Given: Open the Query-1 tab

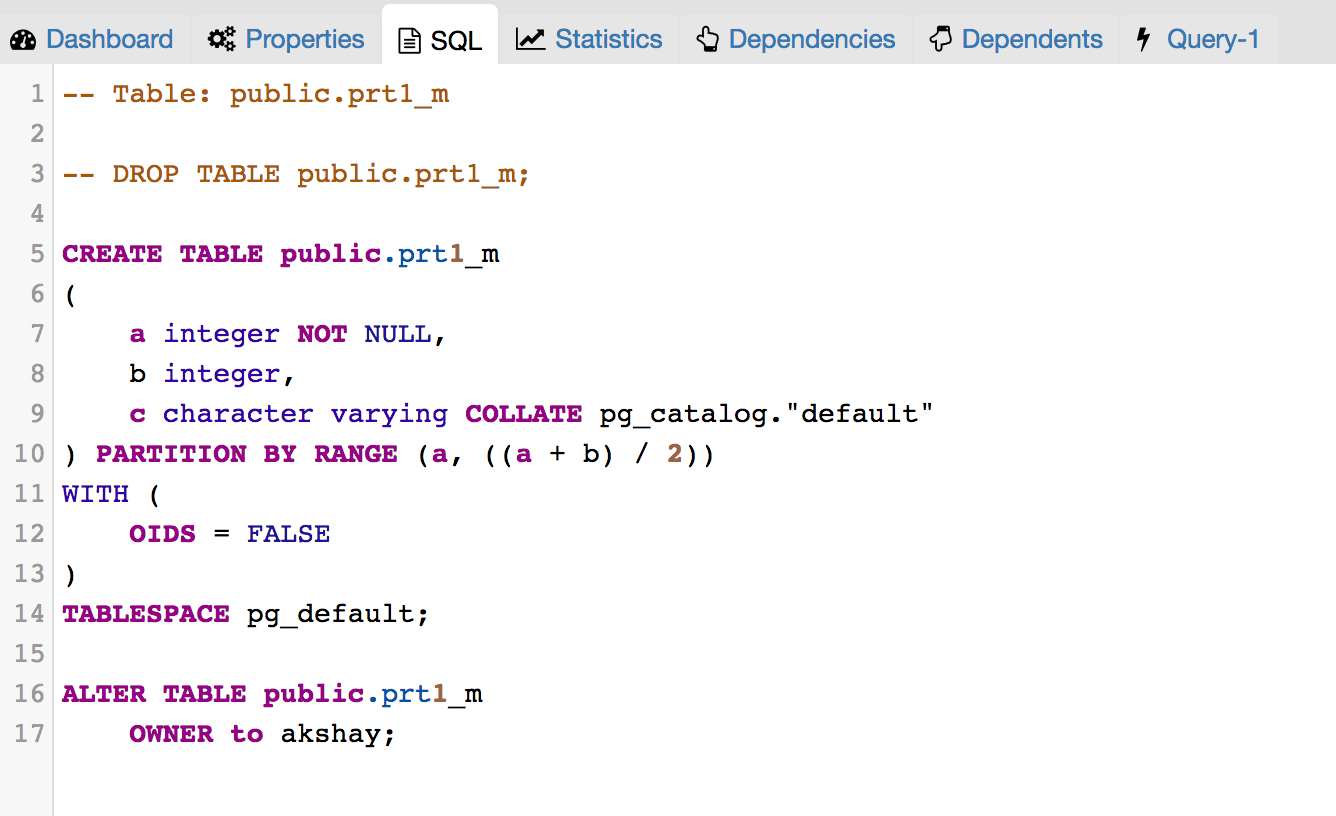Looking at the screenshot, I should [x=1212, y=40].
